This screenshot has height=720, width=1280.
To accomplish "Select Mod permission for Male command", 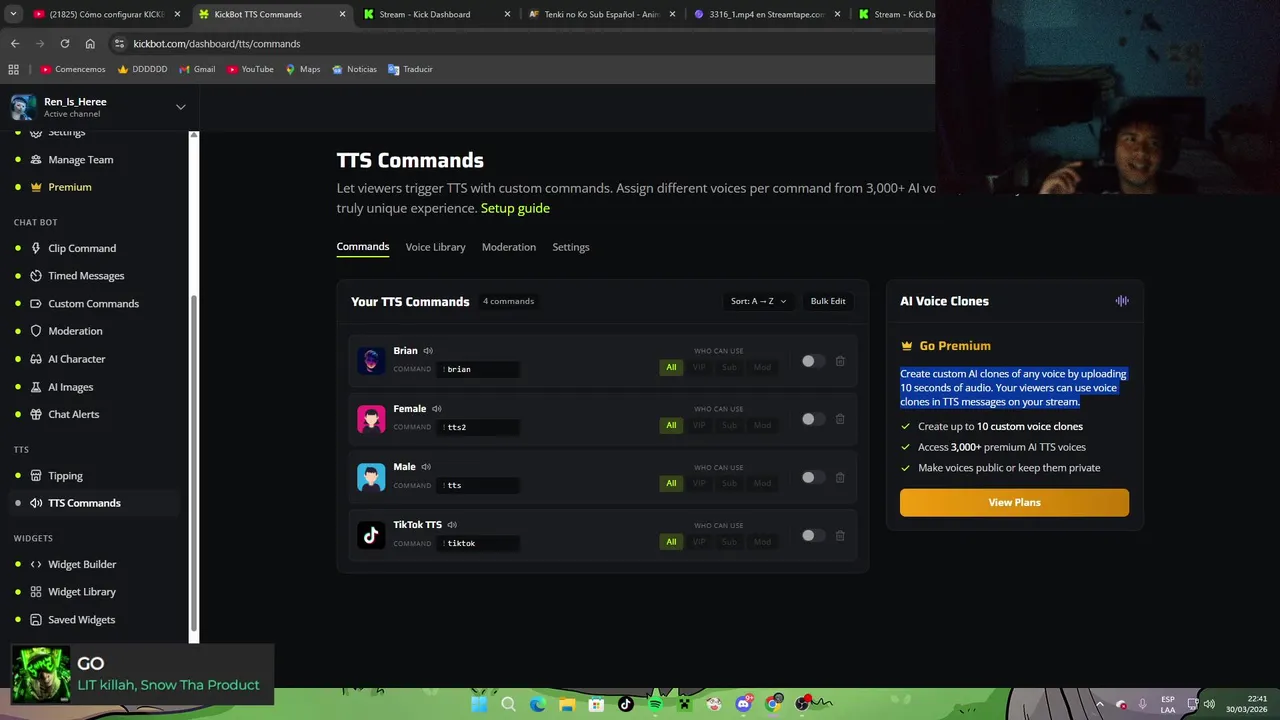I will 762,483.
